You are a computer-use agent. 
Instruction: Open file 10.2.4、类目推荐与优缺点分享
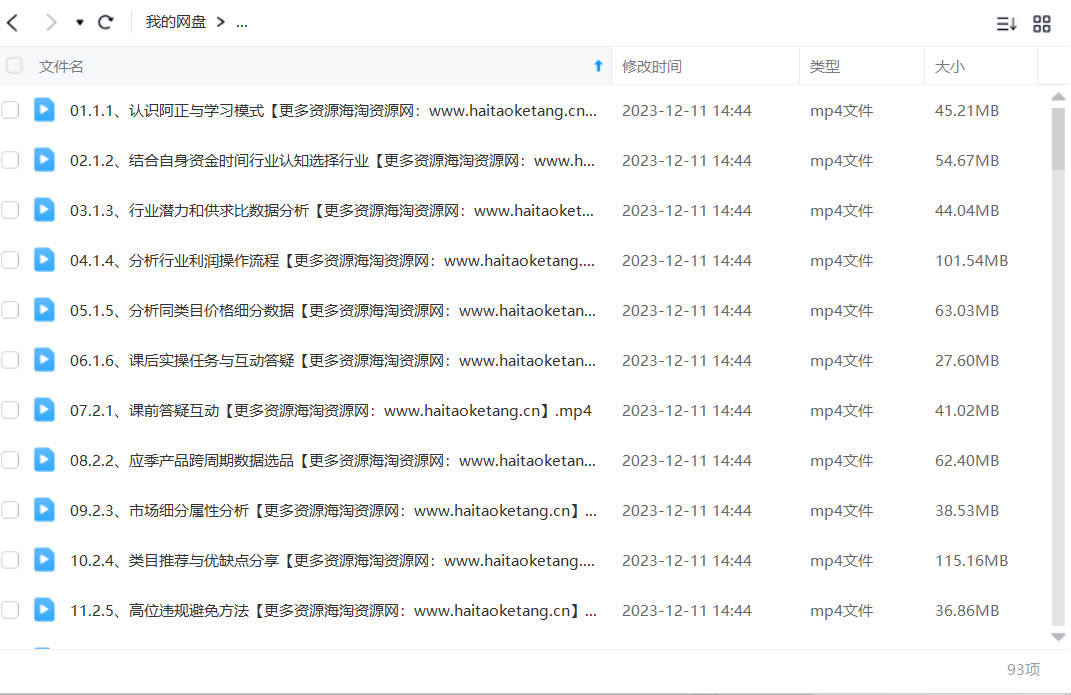(332, 561)
